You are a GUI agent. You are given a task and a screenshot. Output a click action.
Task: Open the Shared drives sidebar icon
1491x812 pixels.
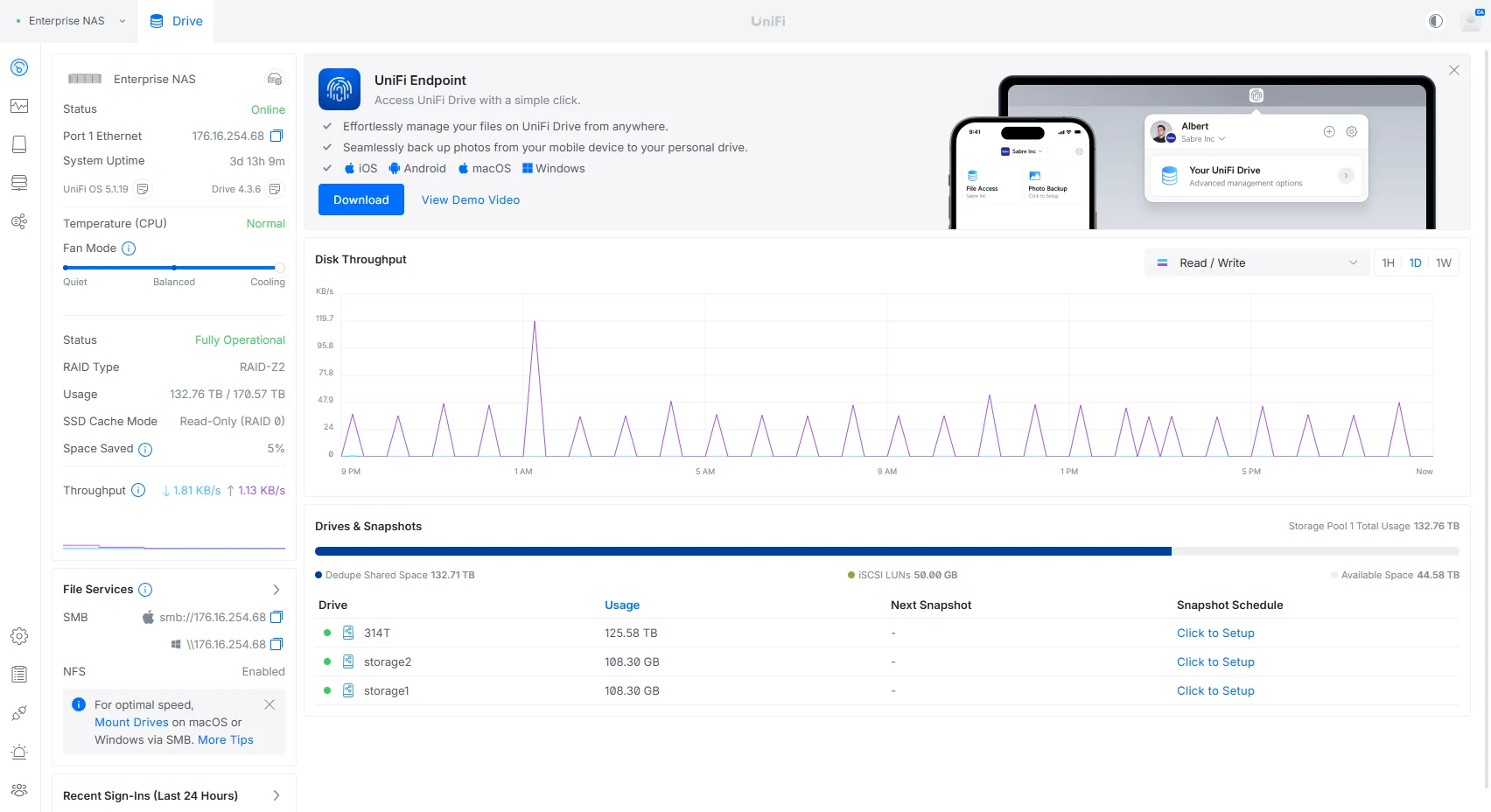tap(19, 221)
